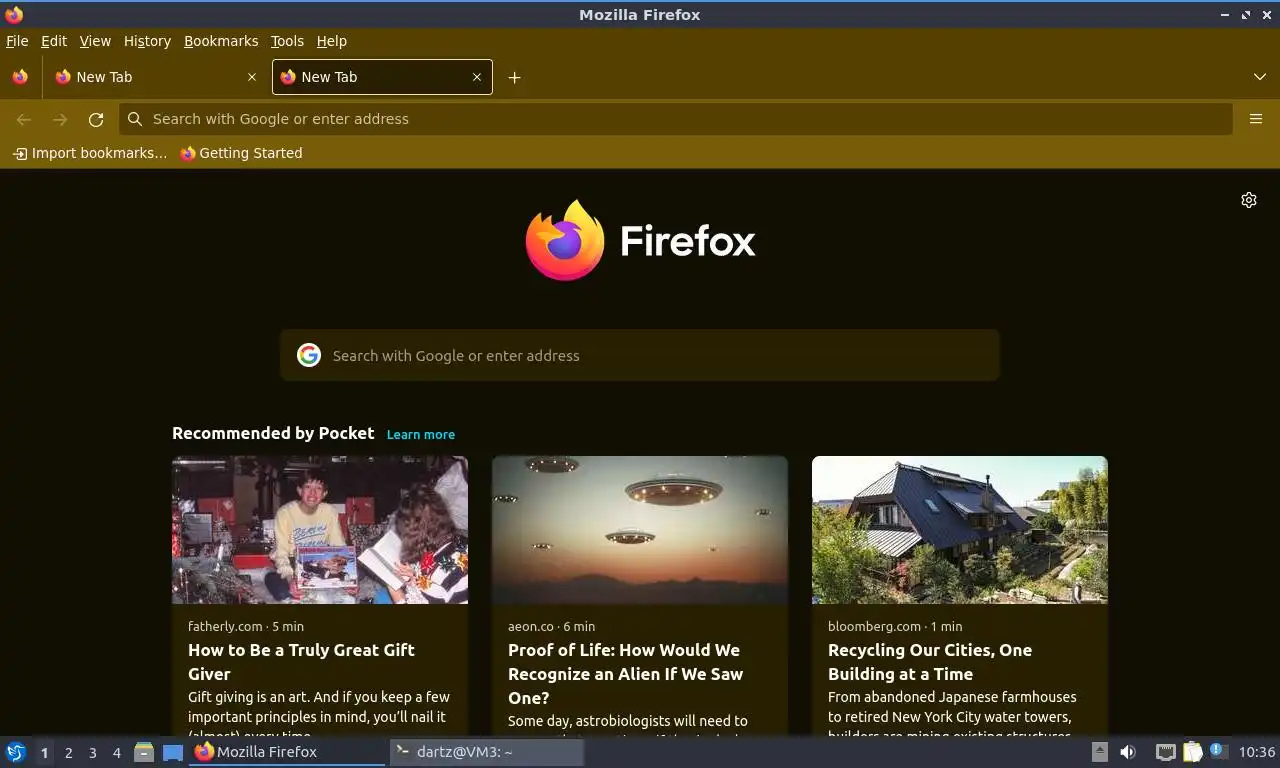Open the taskbar application start menu

click(16, 752)
